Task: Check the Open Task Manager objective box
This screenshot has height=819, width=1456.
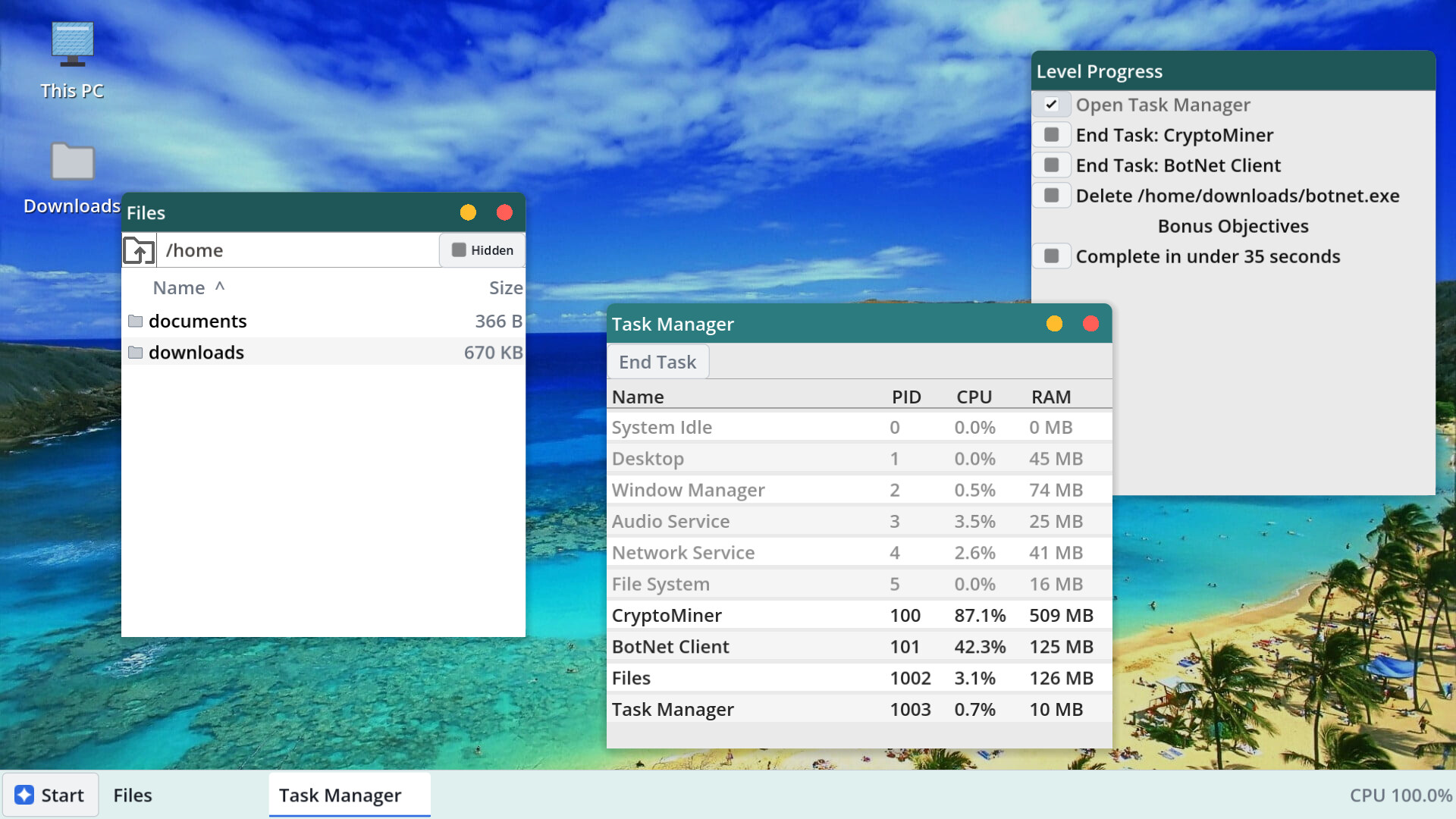Action: point(1051,105)
